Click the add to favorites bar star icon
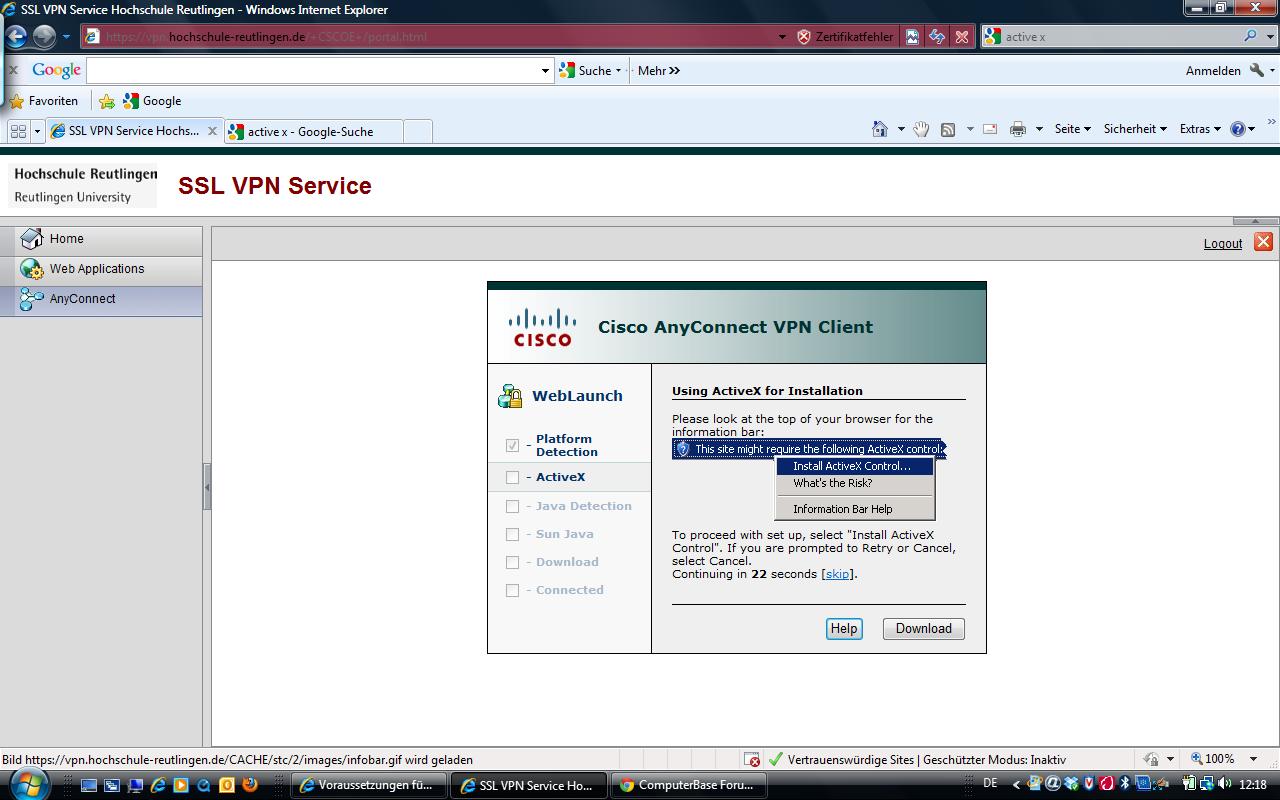1280x800 pixels. coord(107,101)
